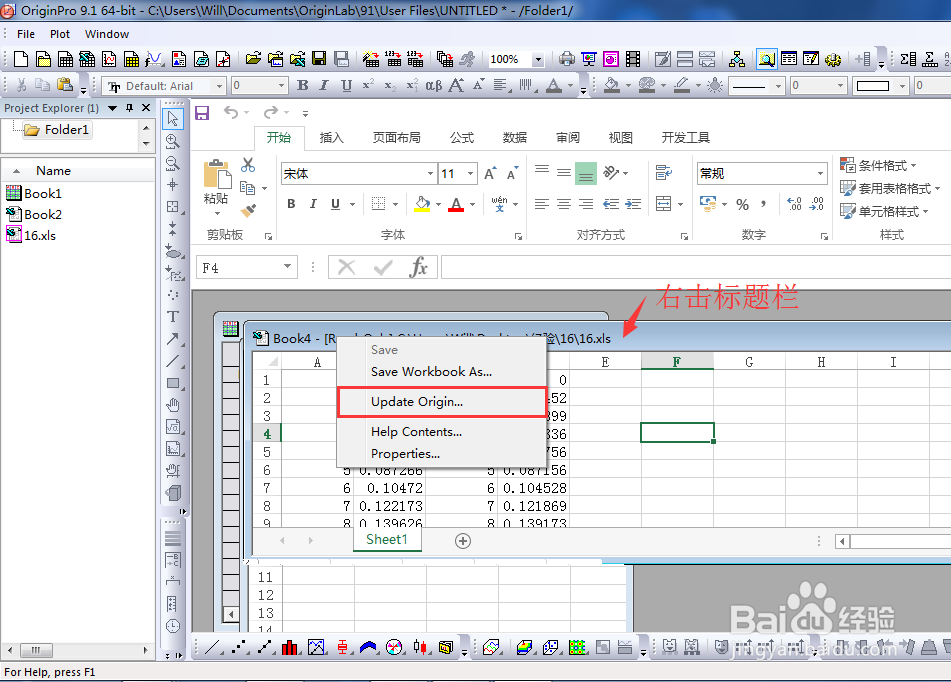Click the 粘贴 paste button
Screen dimensions: 951x682
click(x=217, y=187)
